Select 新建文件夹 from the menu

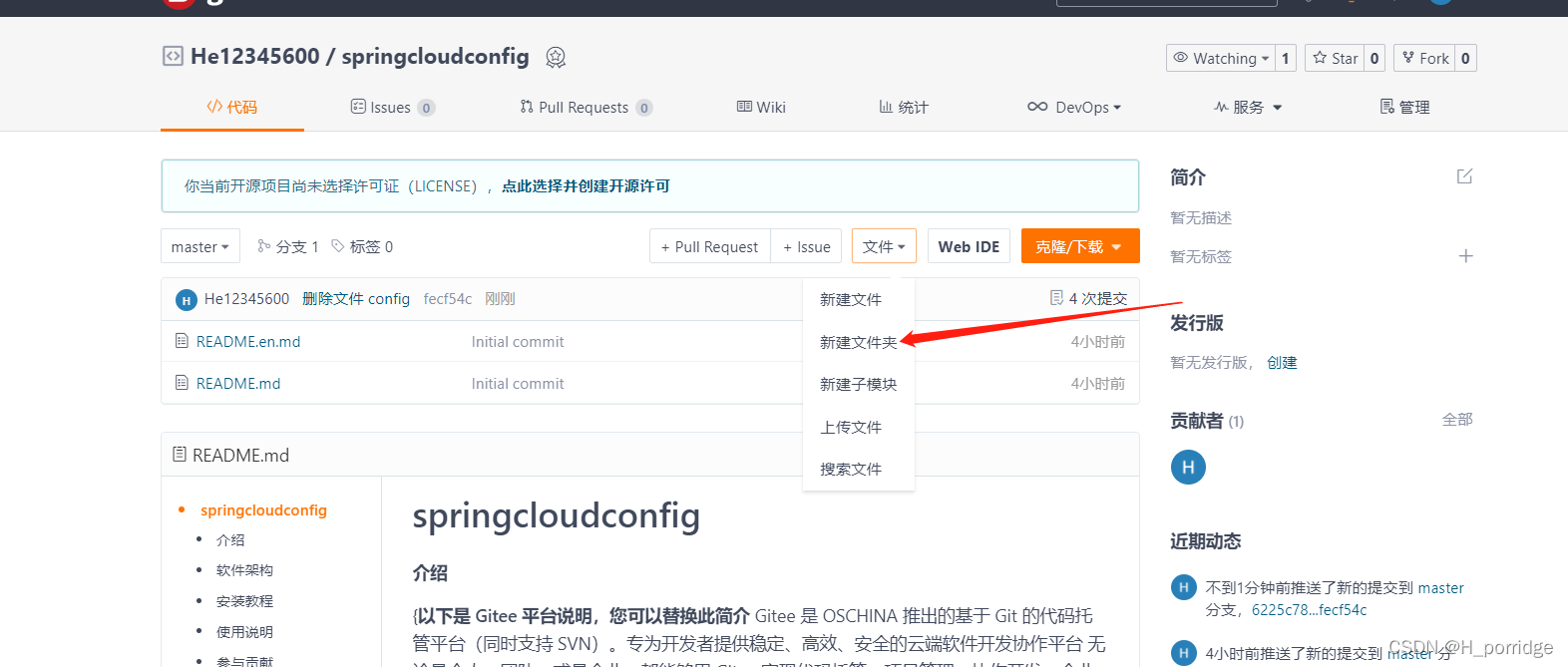click(x=859, y=342)
